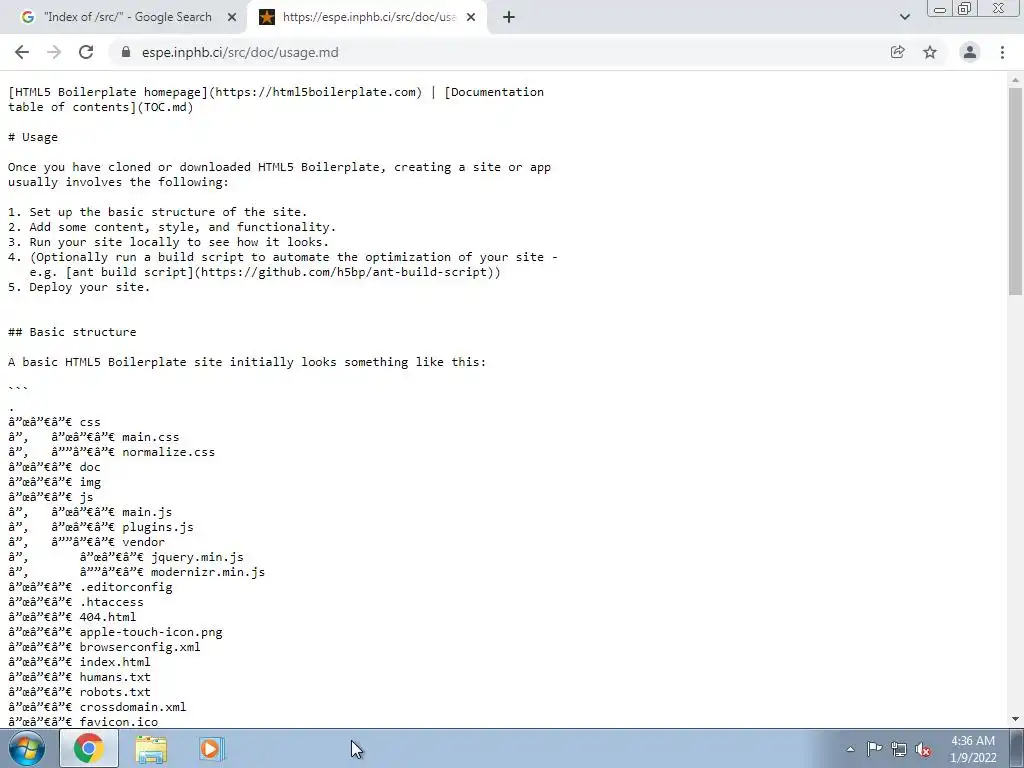Expand the tab search chevron
Viewport: 1024px width, 768px height.
coord(904,17)
